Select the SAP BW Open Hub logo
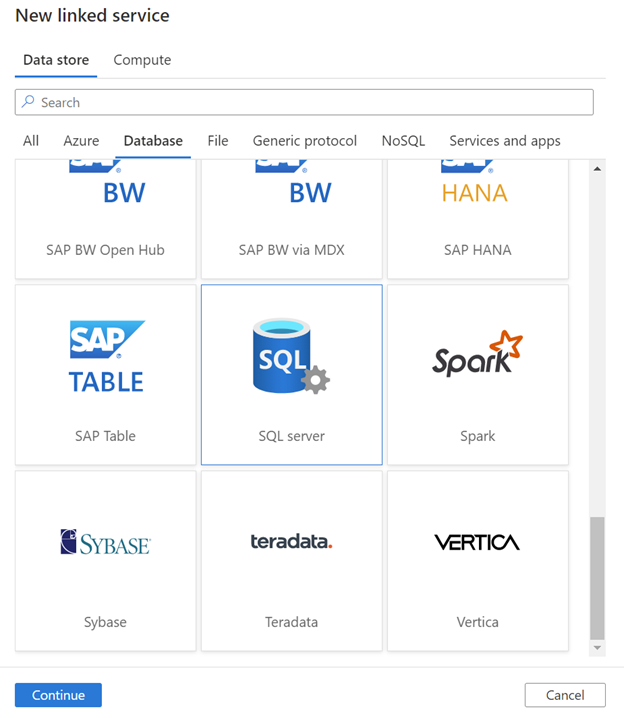Viewport: 624px width, 718px height. (x=107, y=182)
